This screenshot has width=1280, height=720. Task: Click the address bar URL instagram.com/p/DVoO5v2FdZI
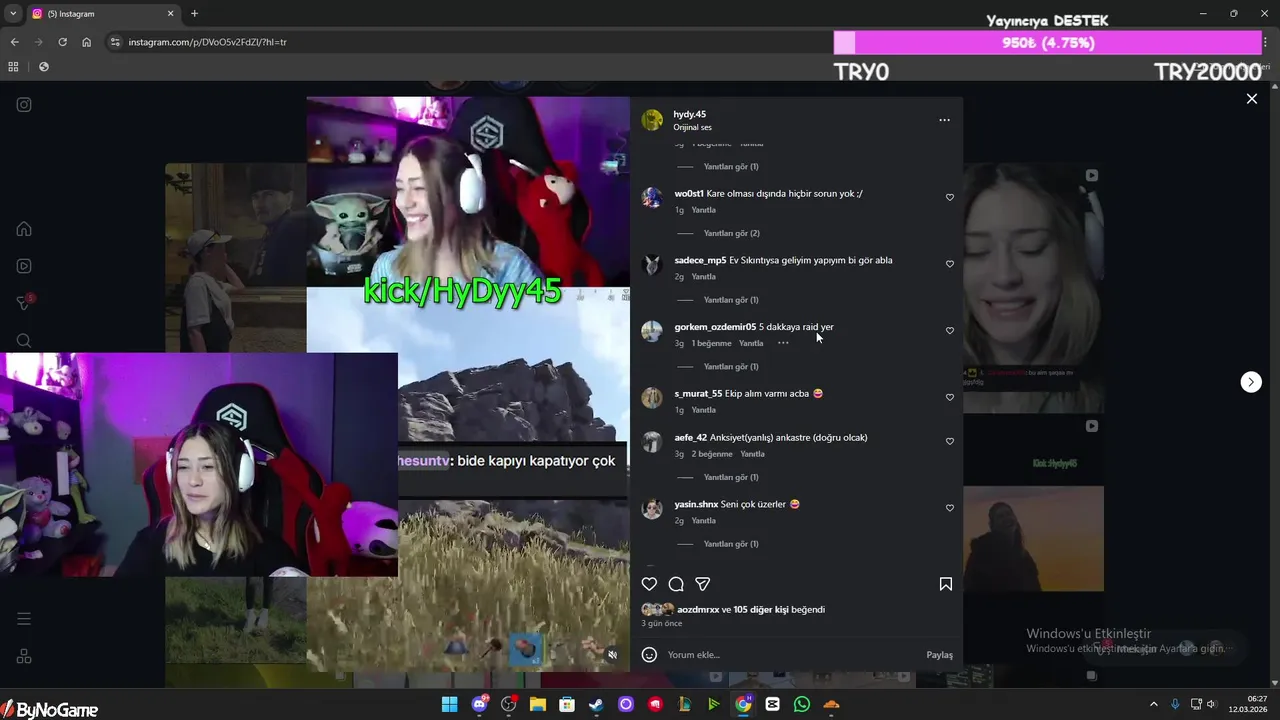click(x=207, y=42)
